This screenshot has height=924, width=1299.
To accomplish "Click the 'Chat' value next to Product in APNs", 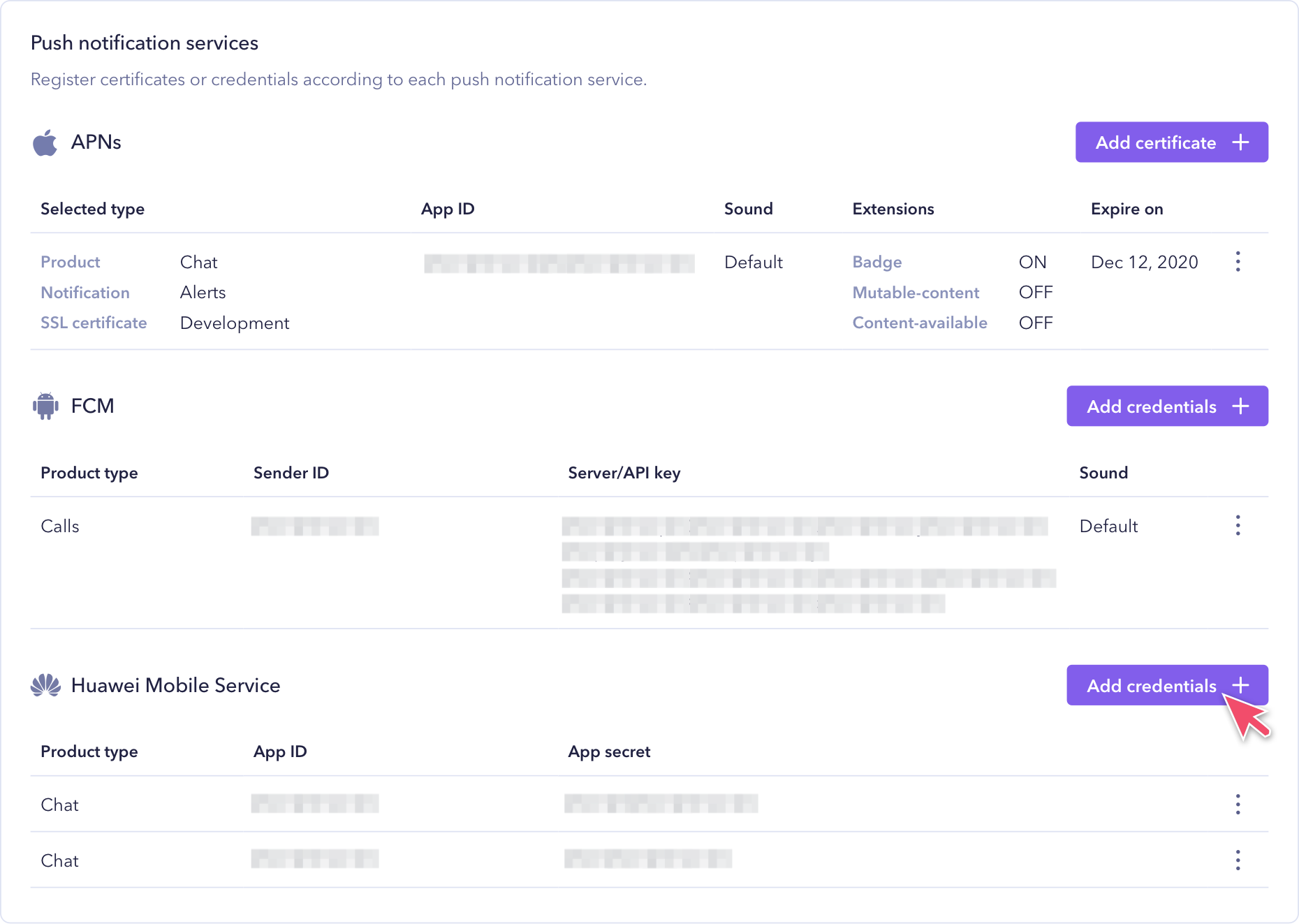I will coord(199,262).
